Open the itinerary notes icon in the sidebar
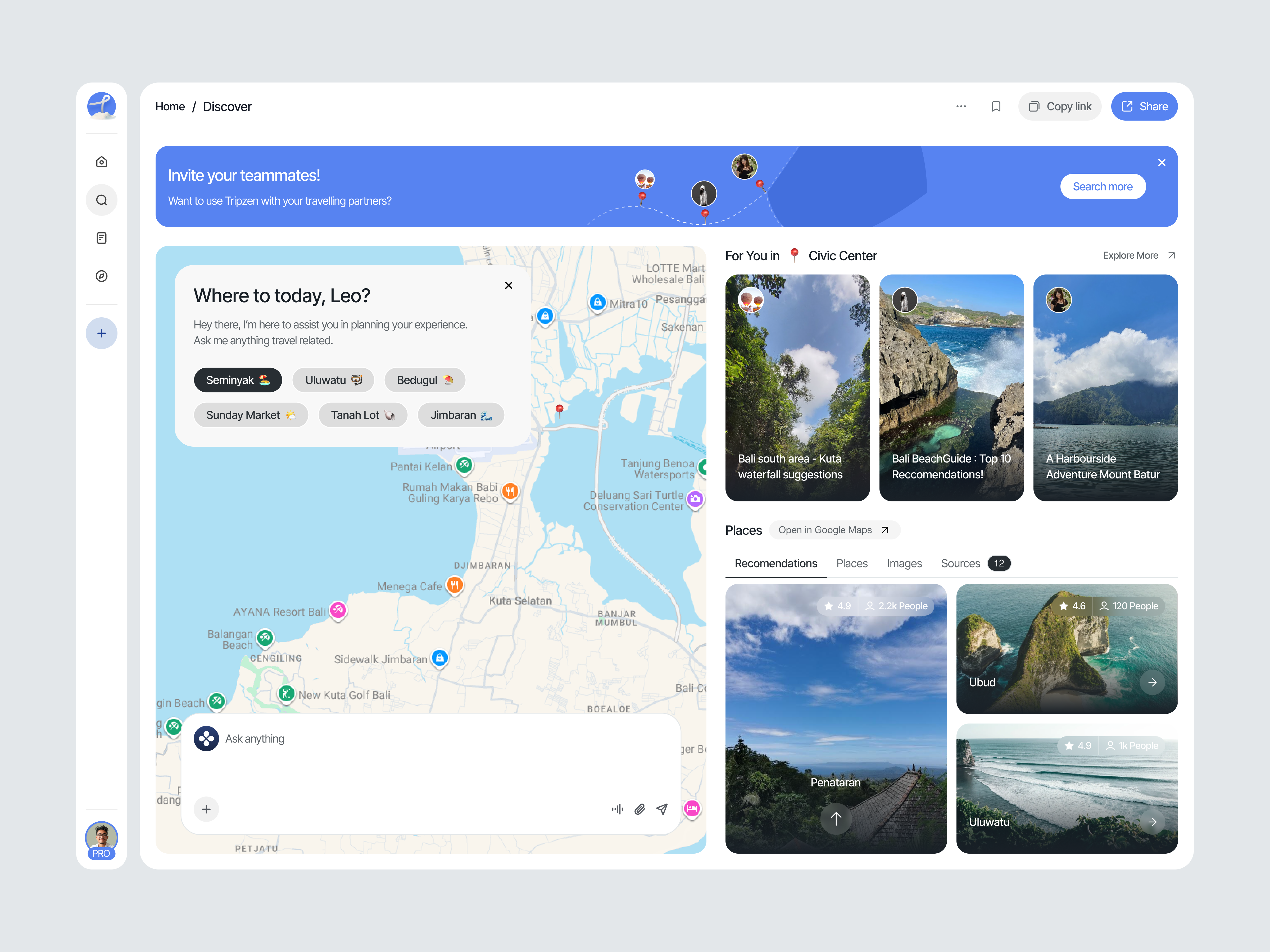1270x952 pixels. pyautogui.click(x=101, y=237)
